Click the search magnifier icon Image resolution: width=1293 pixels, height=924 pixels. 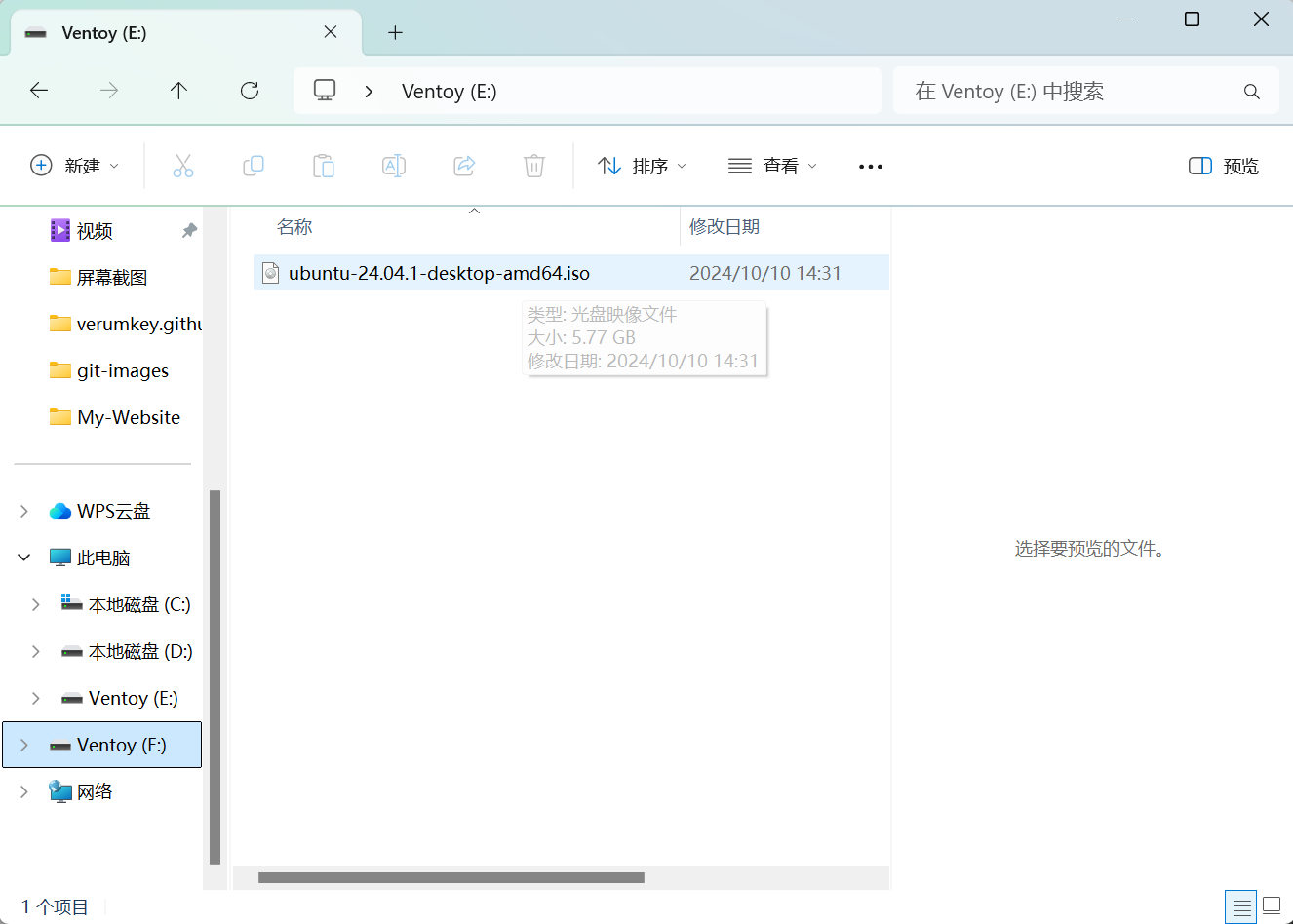point(1252,92)
